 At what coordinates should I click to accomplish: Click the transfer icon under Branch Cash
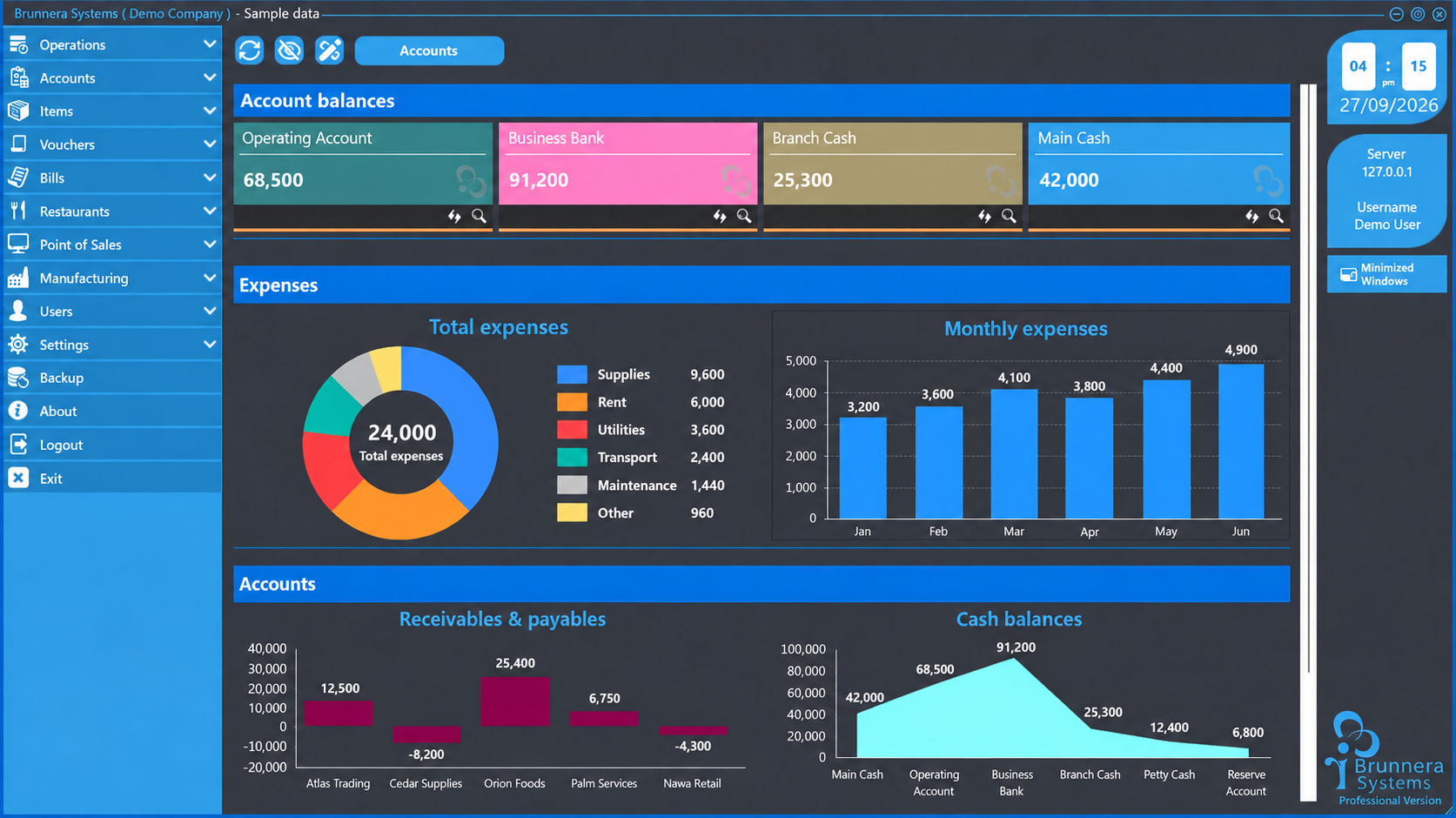click(x=984, y=216)
